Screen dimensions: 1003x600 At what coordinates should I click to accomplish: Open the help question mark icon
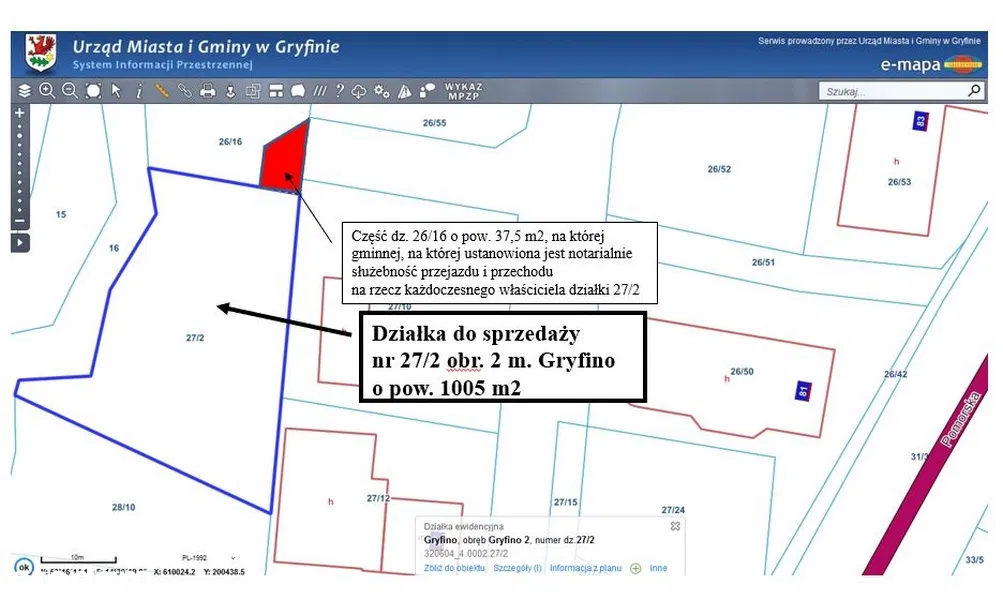[x=340, y=91]
